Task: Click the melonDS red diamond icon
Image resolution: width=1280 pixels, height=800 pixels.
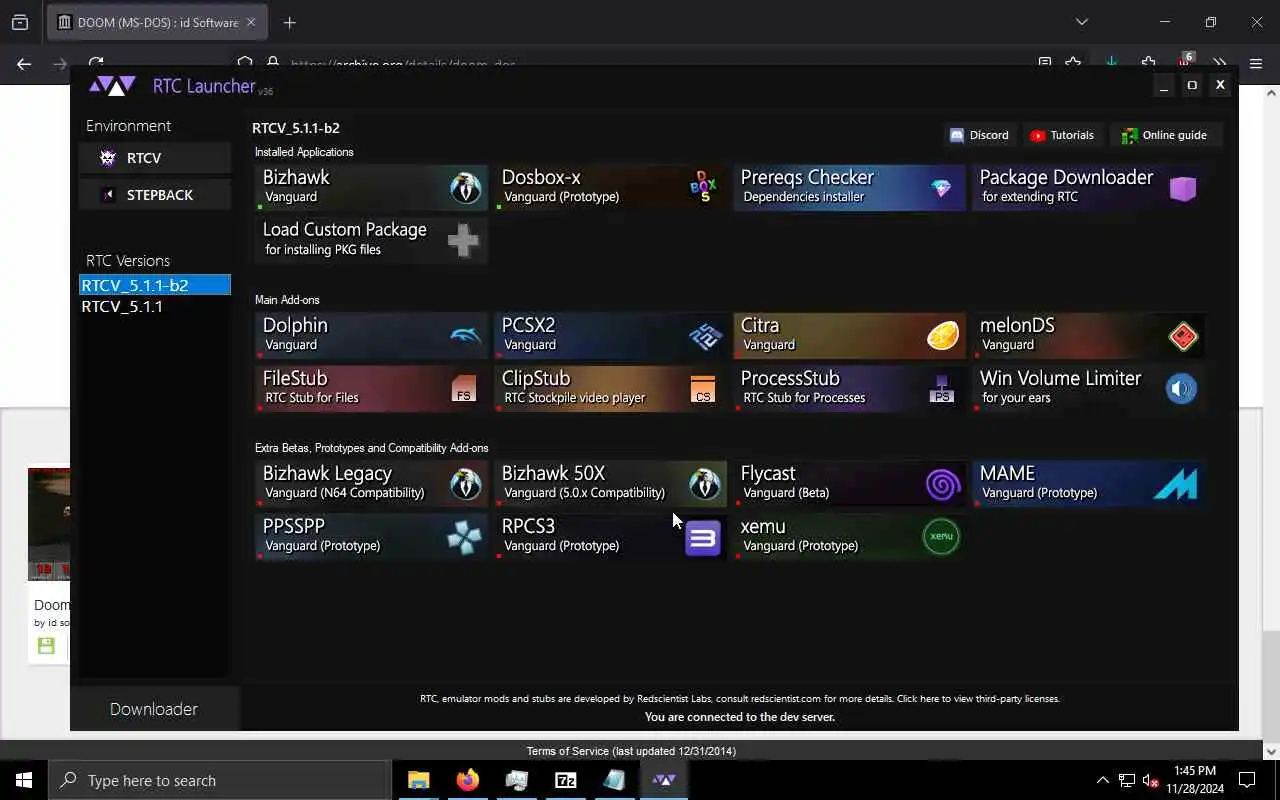Action: [1183, 336]
